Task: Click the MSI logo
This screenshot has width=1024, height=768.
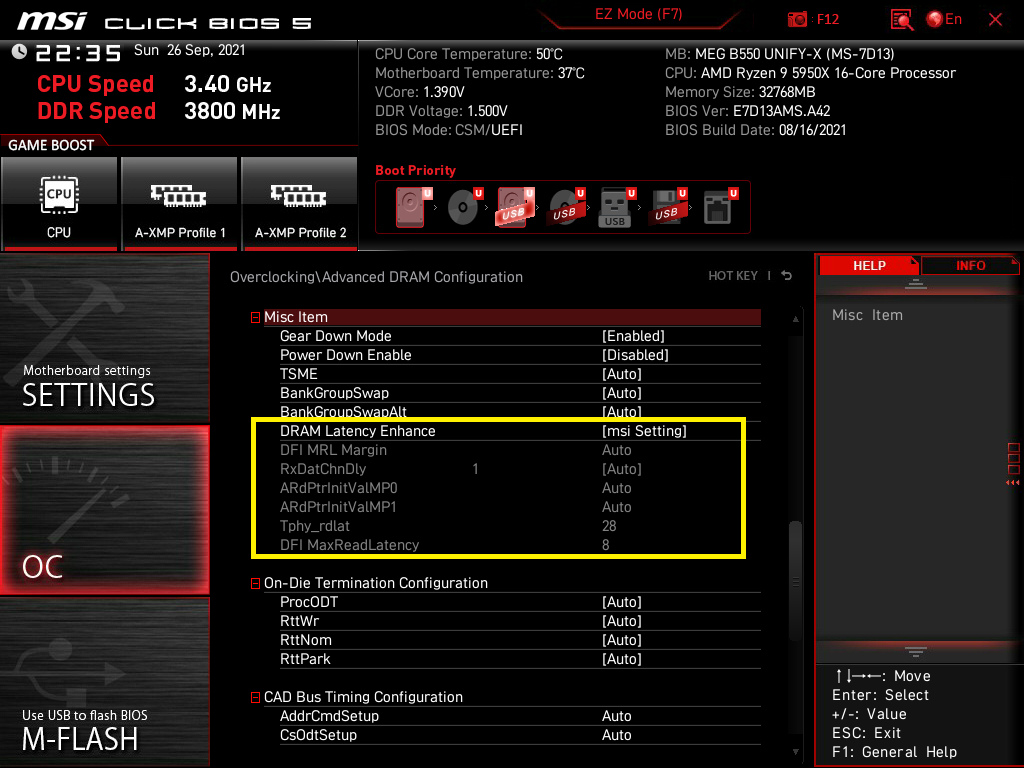Action: point(52,21)
